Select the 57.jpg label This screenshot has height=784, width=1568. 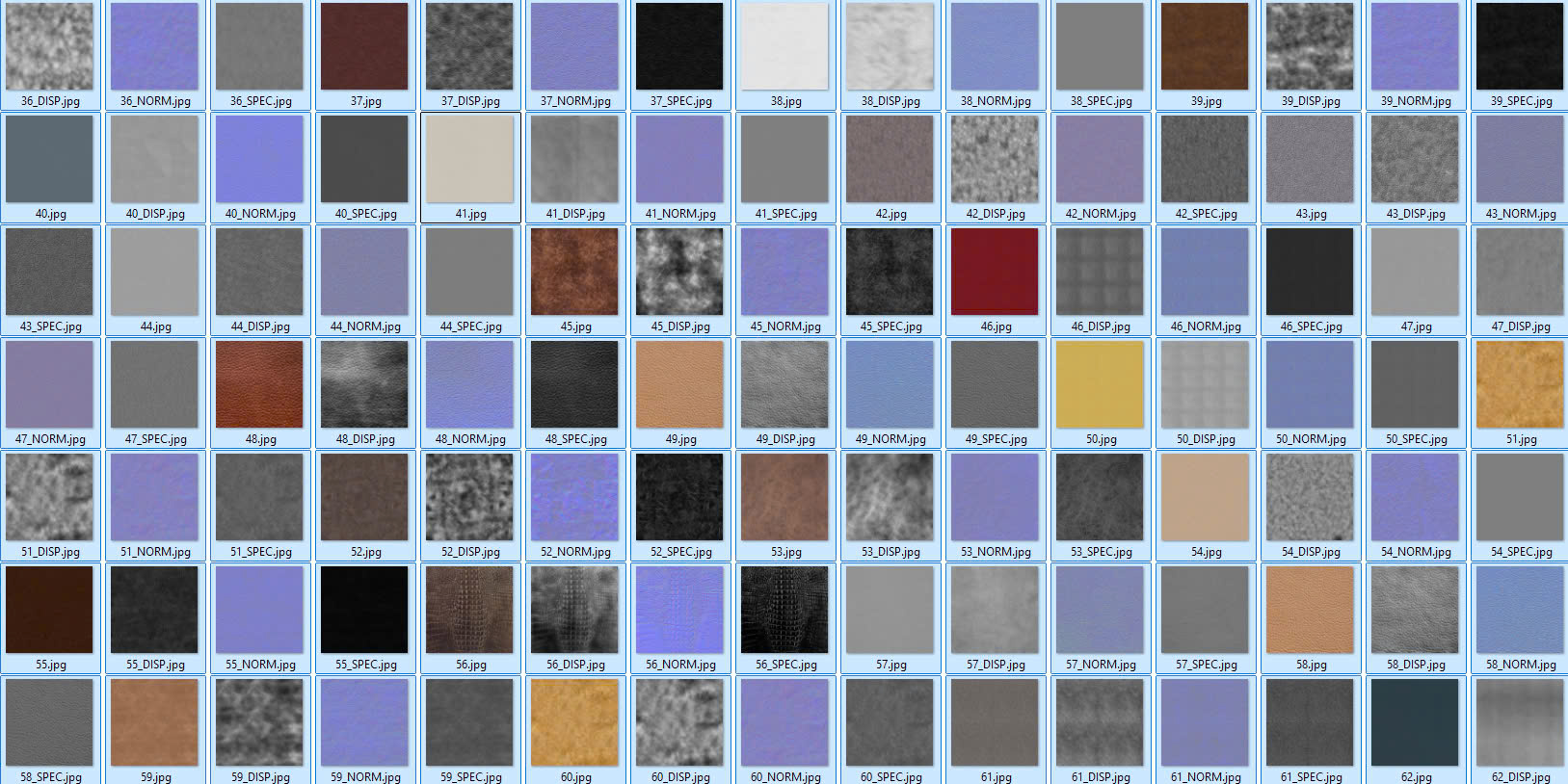pos(890,665)
